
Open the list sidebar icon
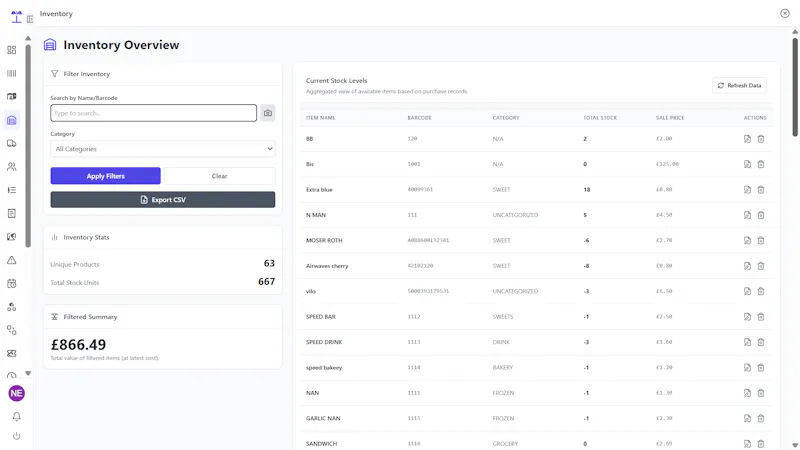coord(12,190)
